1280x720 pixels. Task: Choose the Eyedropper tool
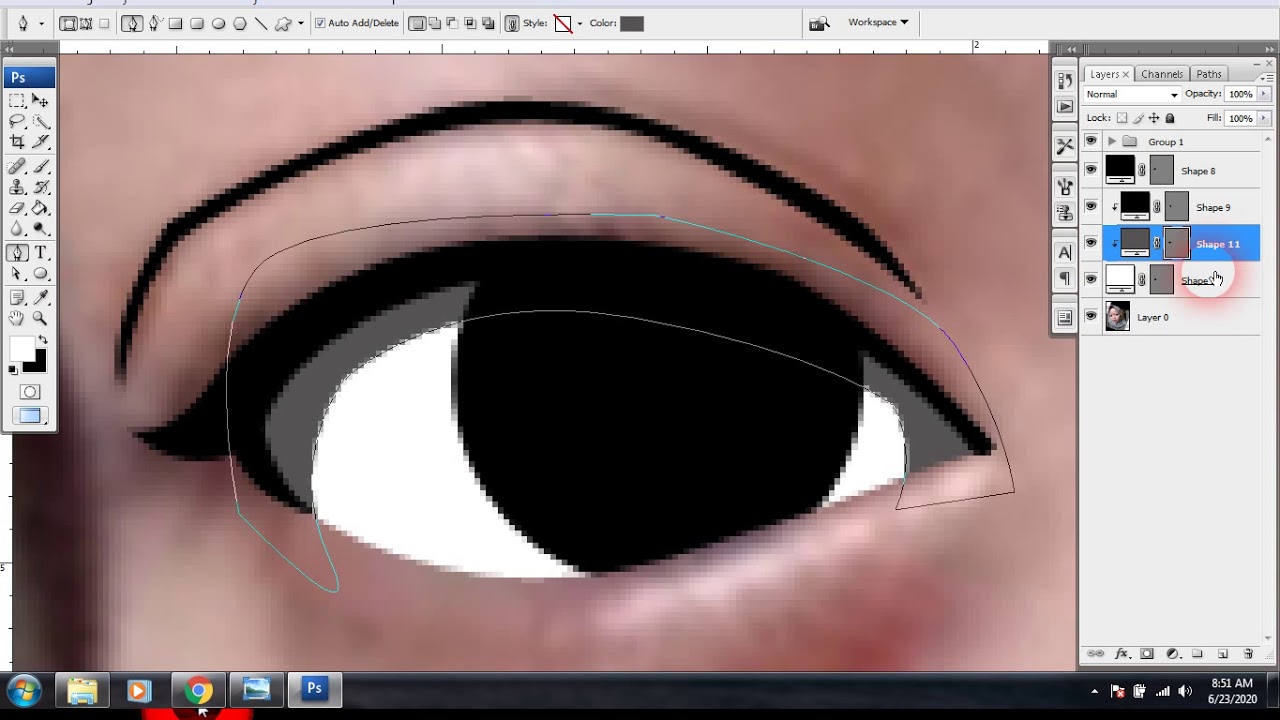click(x=41, y=297)
